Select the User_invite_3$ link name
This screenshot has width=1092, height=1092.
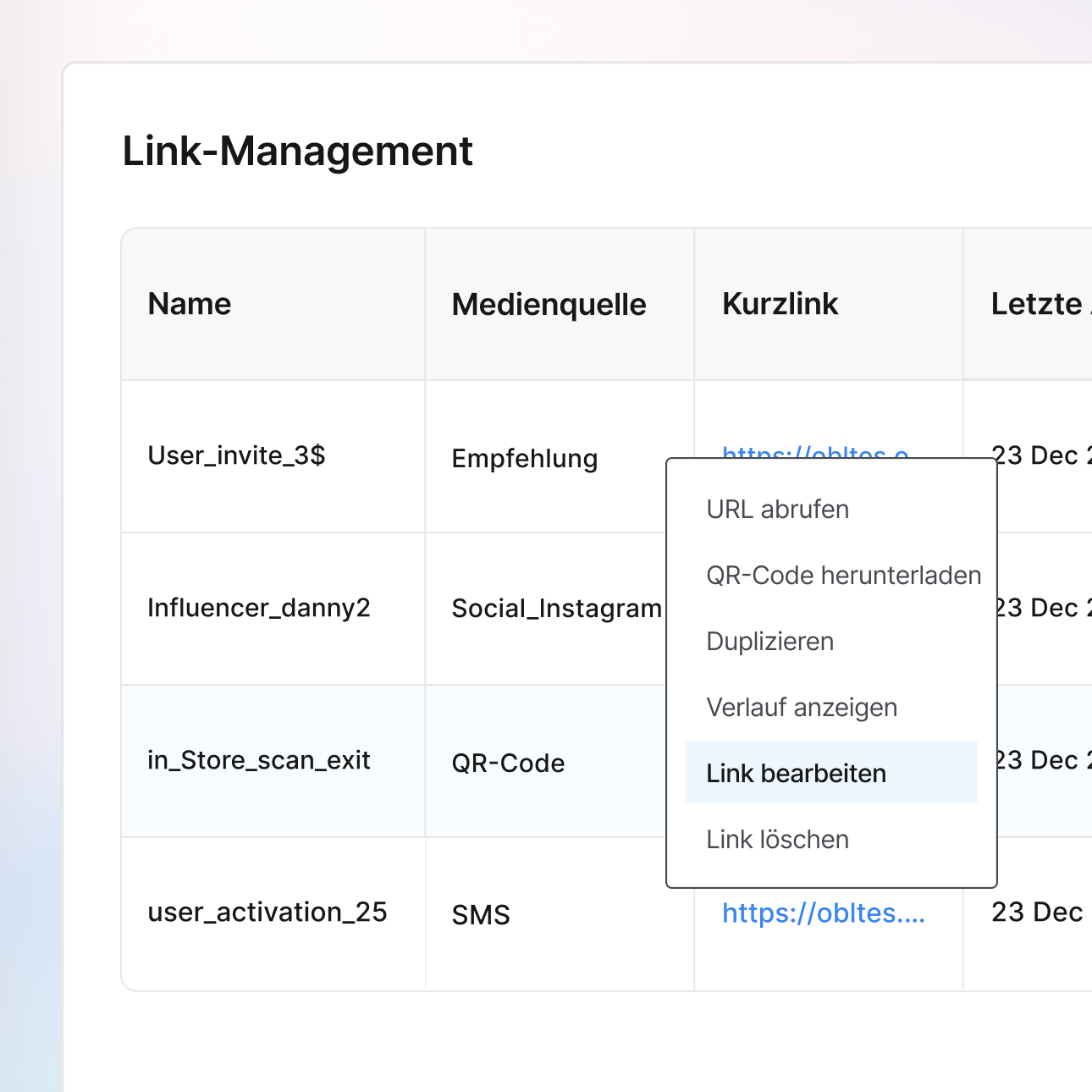pos(236,455)
